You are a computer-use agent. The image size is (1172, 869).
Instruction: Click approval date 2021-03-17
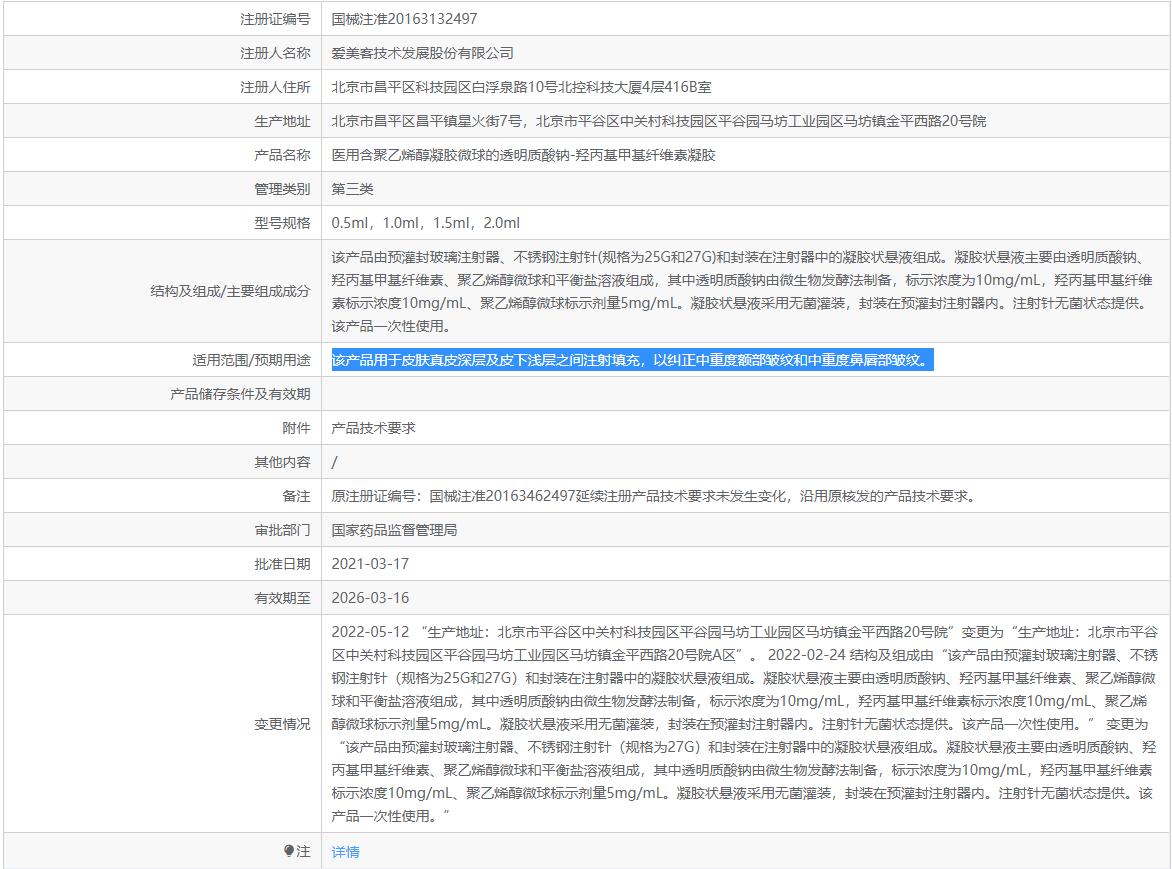click(x=370, y=564)
